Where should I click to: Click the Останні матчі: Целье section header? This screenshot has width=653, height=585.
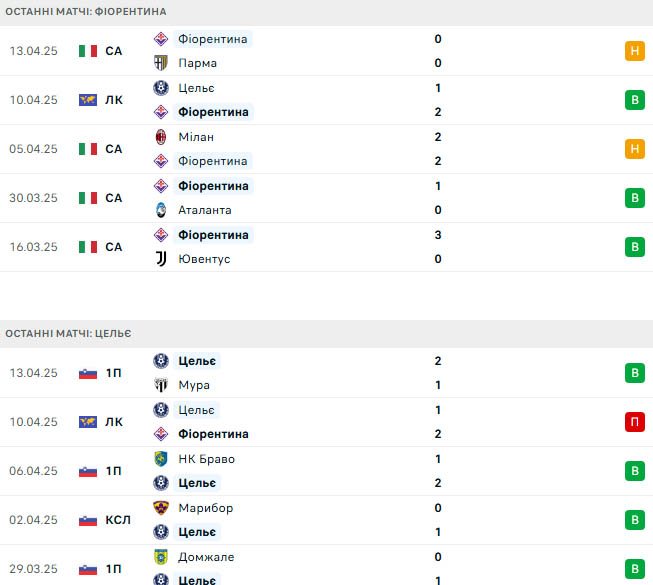pyautogui.click(x=326, y=334)
